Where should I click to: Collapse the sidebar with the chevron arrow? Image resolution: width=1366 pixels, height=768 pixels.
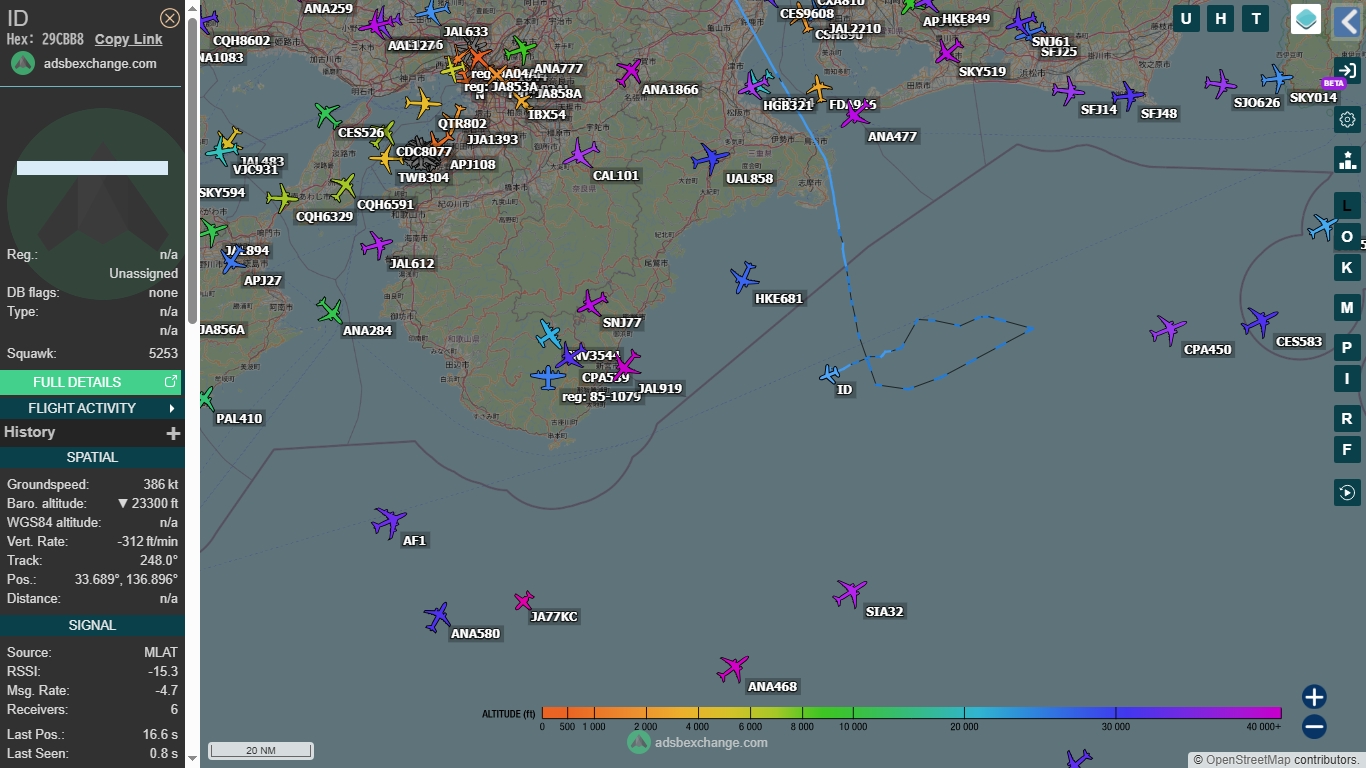(x=1347, y=20)
